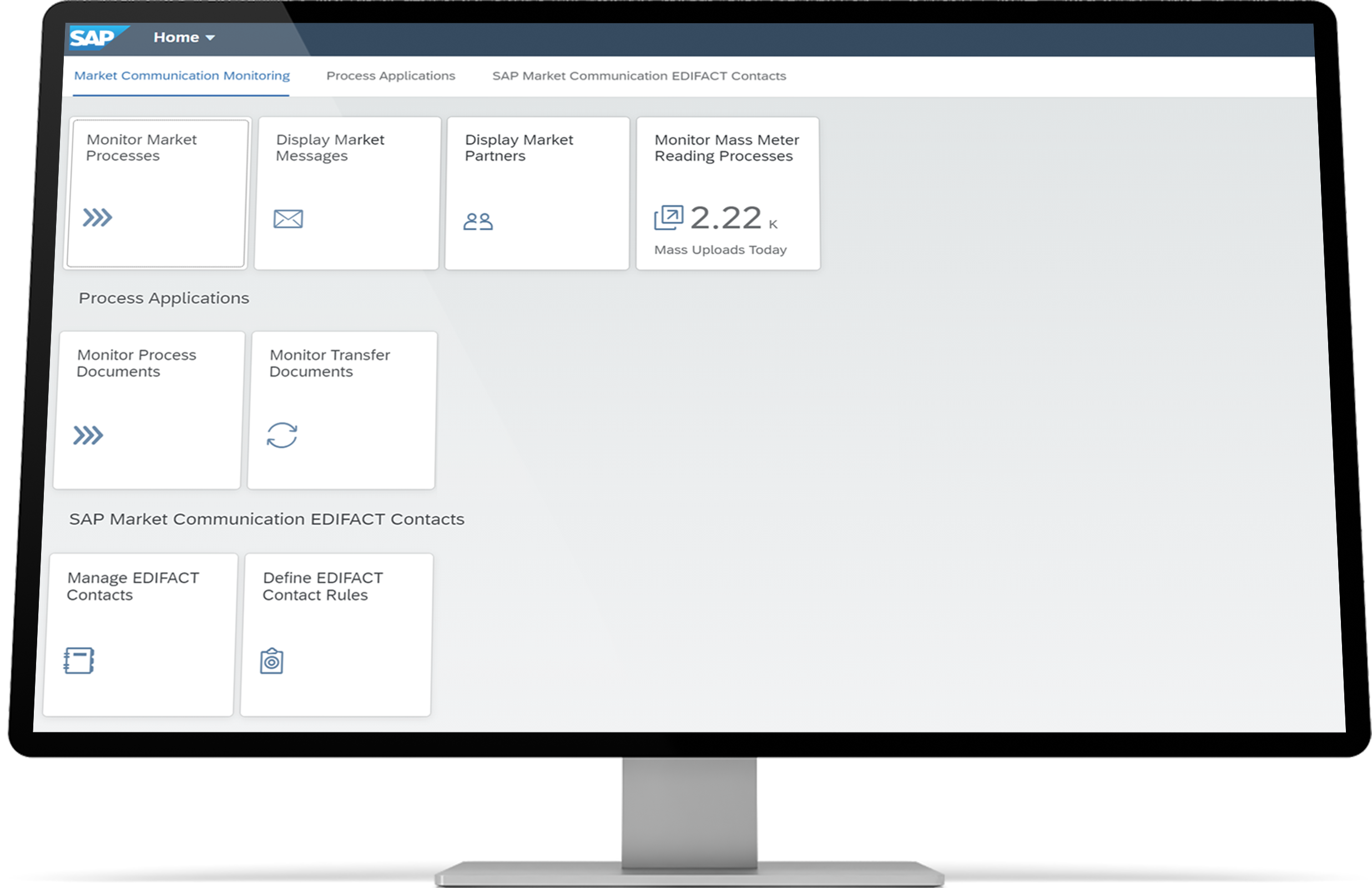Select the upload icon on Monitor Mass Meter Reading
The height and width of the screenshot is (888, 1372).
coord(669,216)
